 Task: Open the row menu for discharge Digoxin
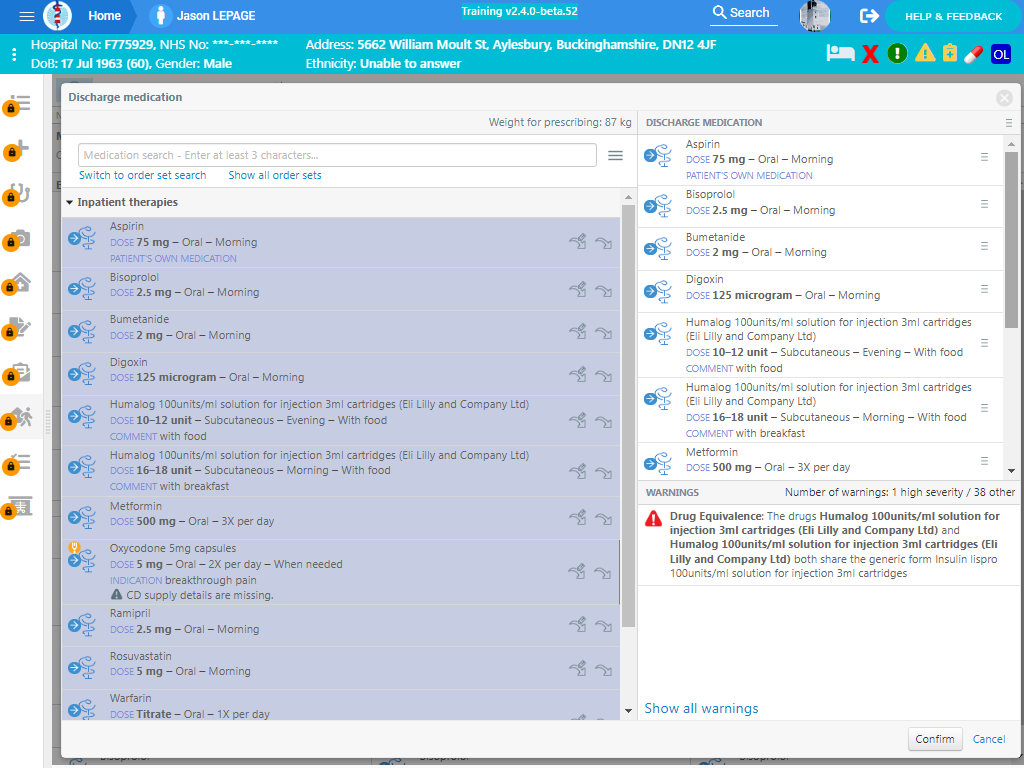(x=984, y=289)
